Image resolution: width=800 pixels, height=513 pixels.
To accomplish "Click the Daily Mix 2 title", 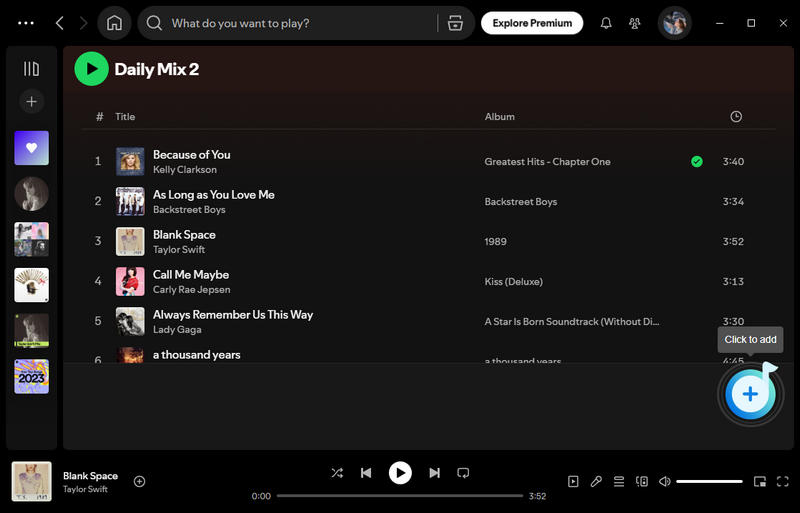I will pos(157,69).
